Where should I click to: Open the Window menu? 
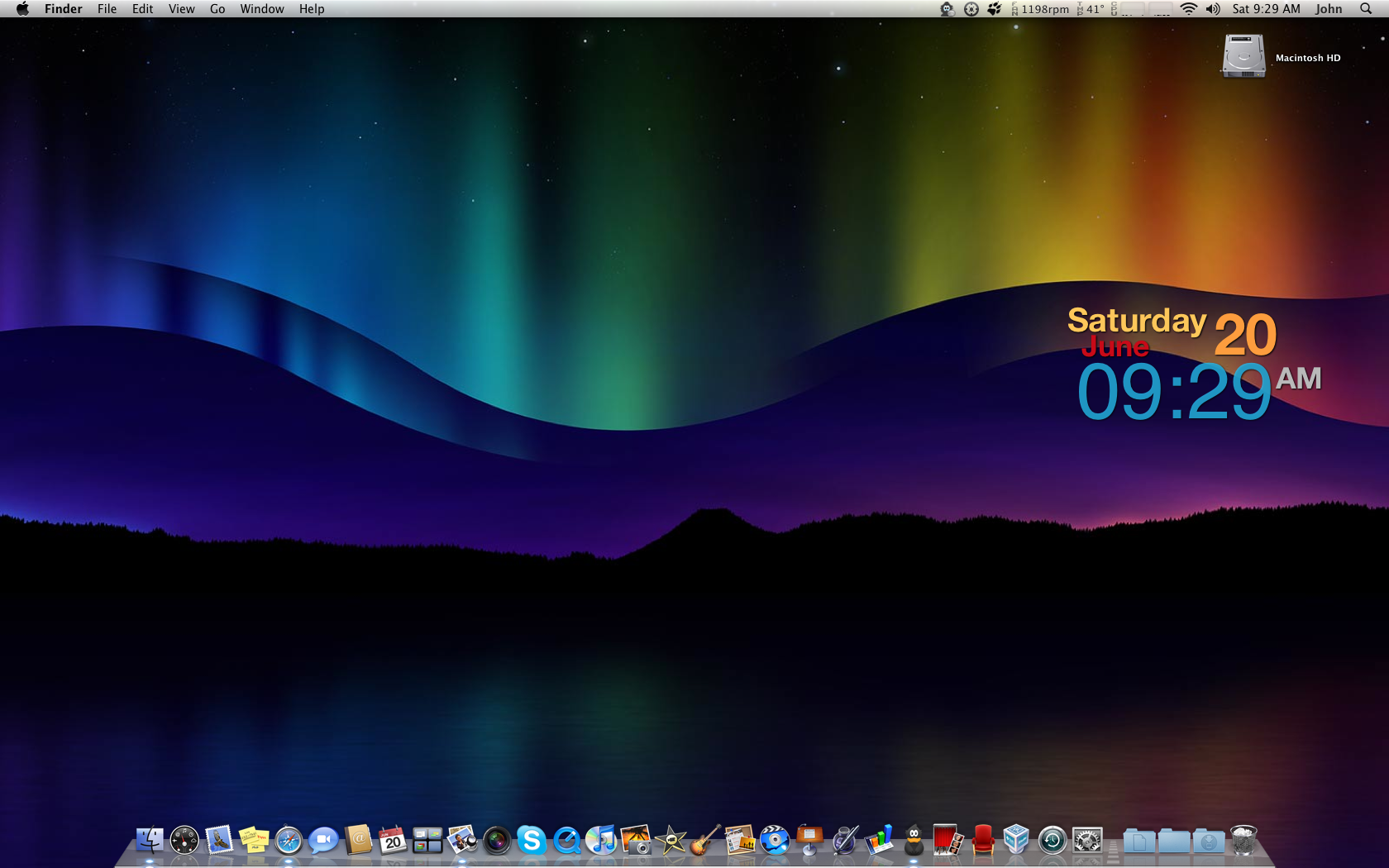(x=262, y=9)
